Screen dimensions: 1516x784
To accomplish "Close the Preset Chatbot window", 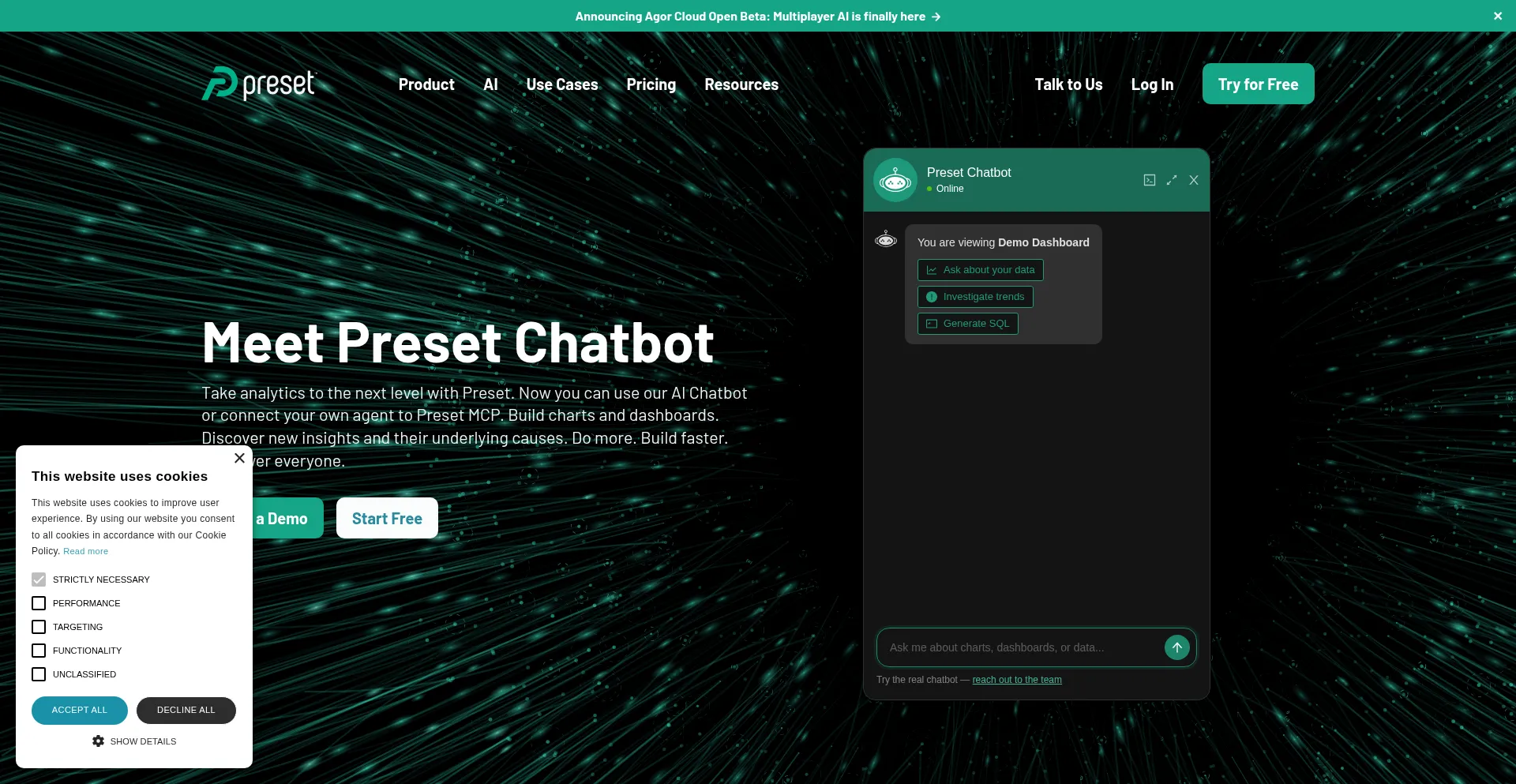I will pyautogui.click(x=1194, y=180).
